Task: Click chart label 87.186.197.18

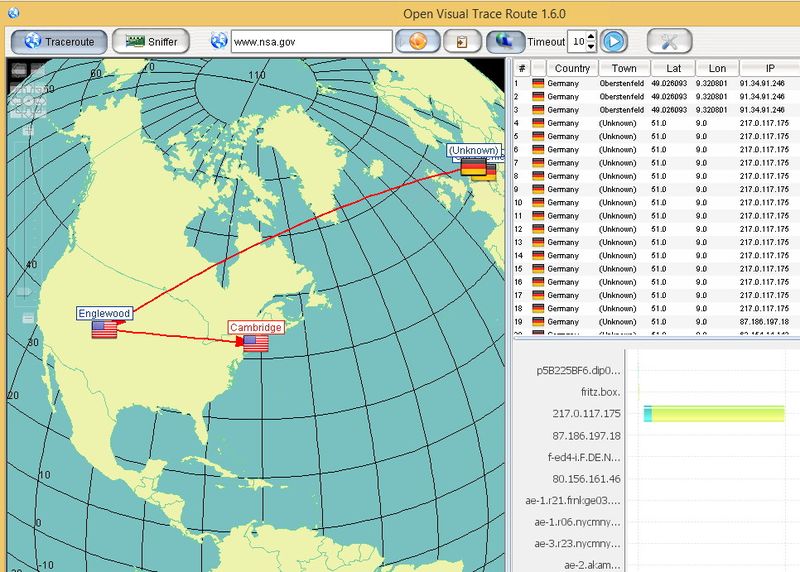Action: 586,436
